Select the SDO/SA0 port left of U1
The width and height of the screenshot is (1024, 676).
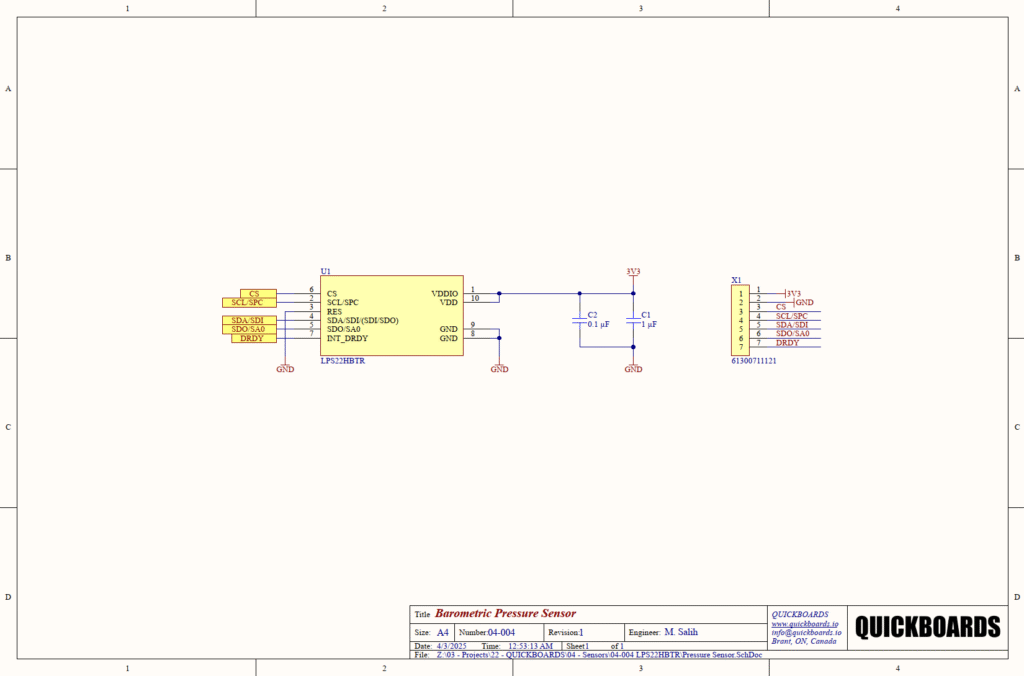tap(247, 329)
